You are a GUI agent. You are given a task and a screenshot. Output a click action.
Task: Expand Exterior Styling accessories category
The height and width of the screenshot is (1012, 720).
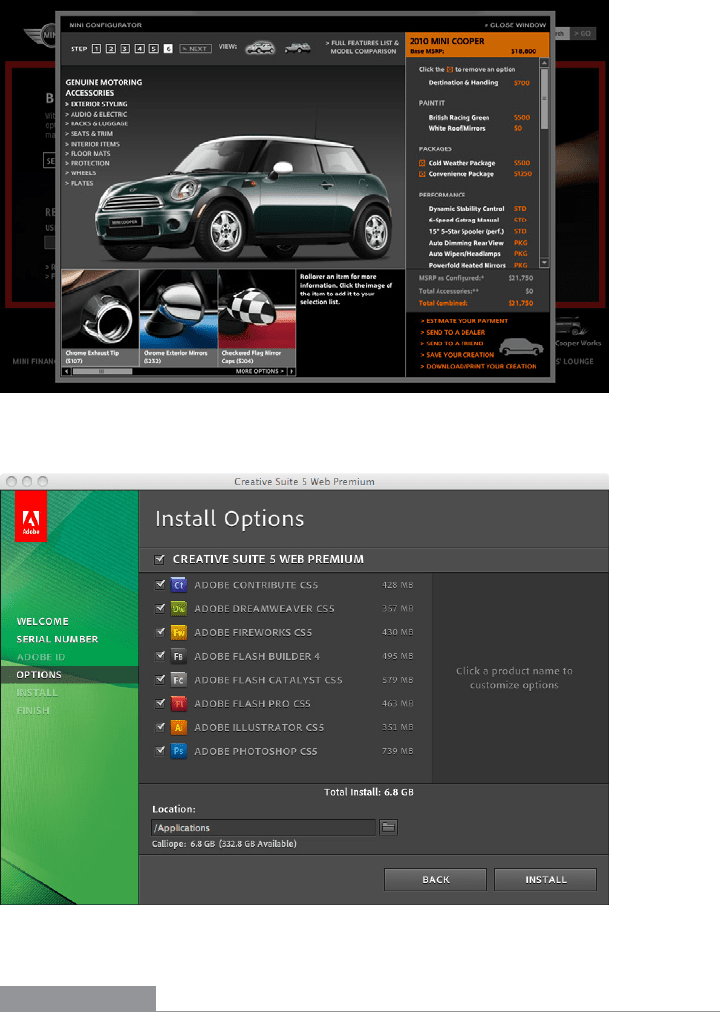click(96, 104)
